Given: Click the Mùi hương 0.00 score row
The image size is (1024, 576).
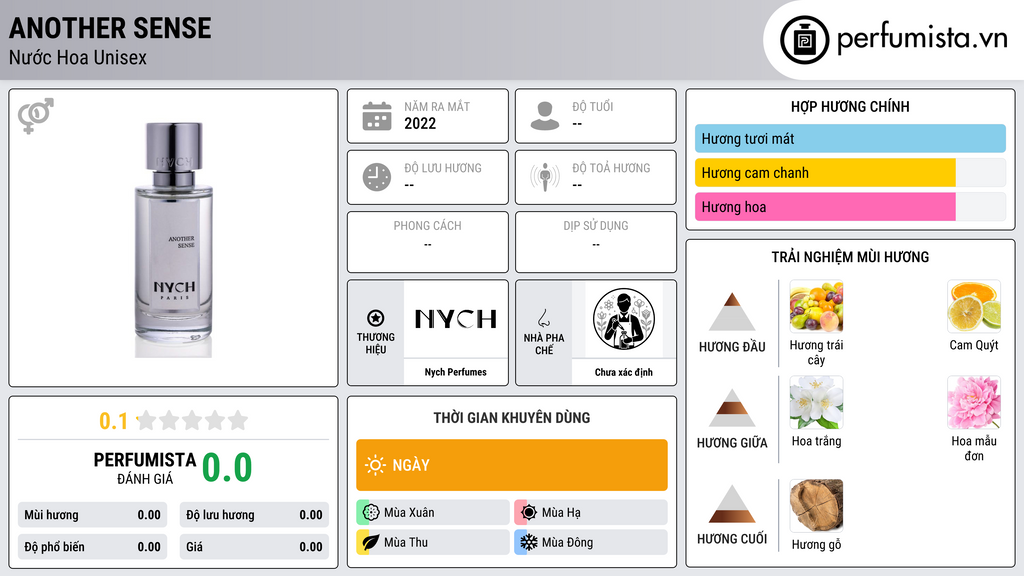Looking at the screenshot, I should pos(93,515).
